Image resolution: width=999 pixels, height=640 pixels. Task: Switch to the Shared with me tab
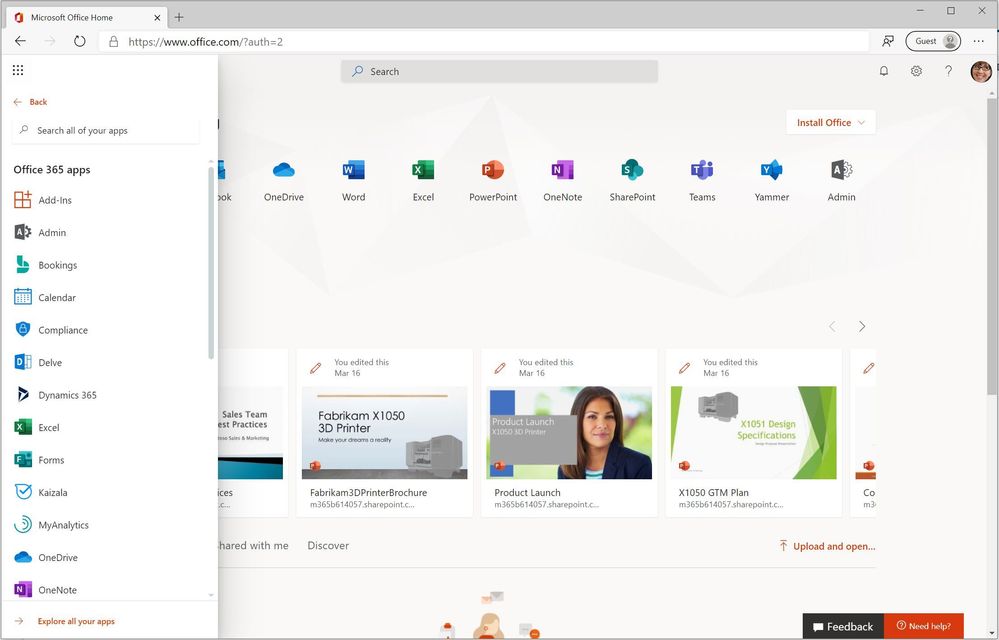pos(253,546)
